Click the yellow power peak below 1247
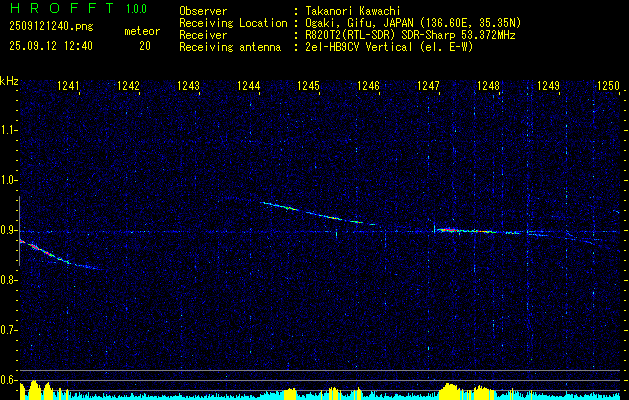This screenshot has width=629, height=400. click(x=450, y=391)
